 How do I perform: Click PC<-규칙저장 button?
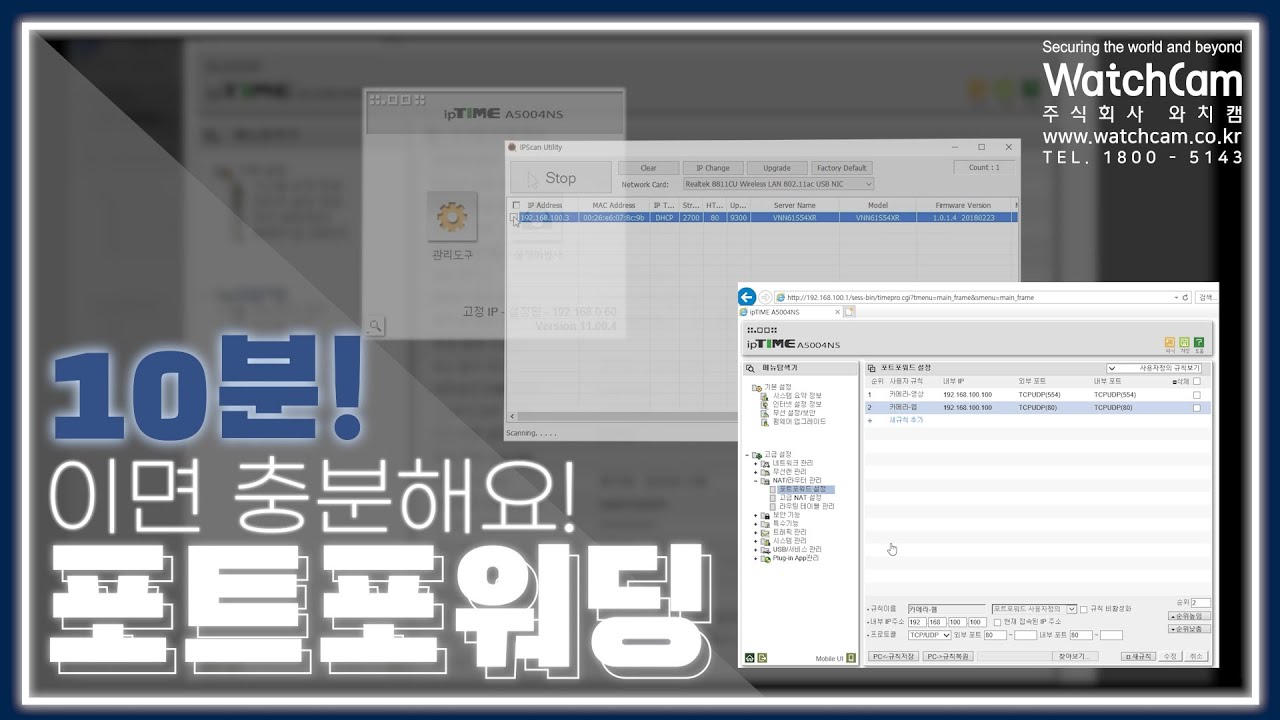coord(894,656)
